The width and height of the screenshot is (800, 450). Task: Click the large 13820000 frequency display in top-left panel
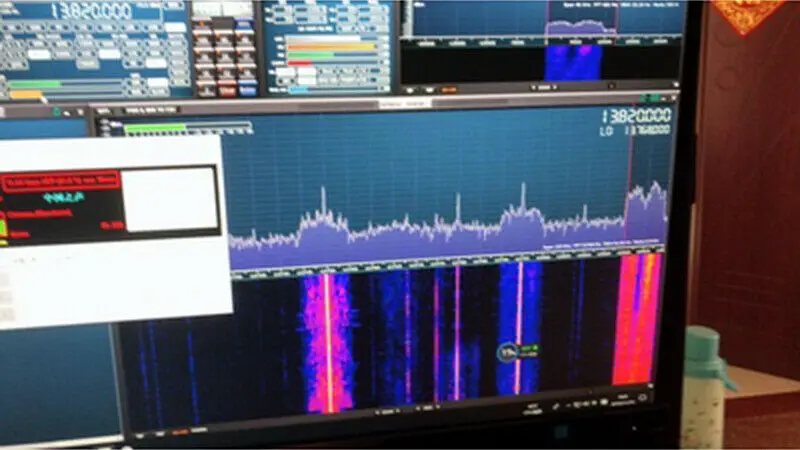(x=91, y=11)
